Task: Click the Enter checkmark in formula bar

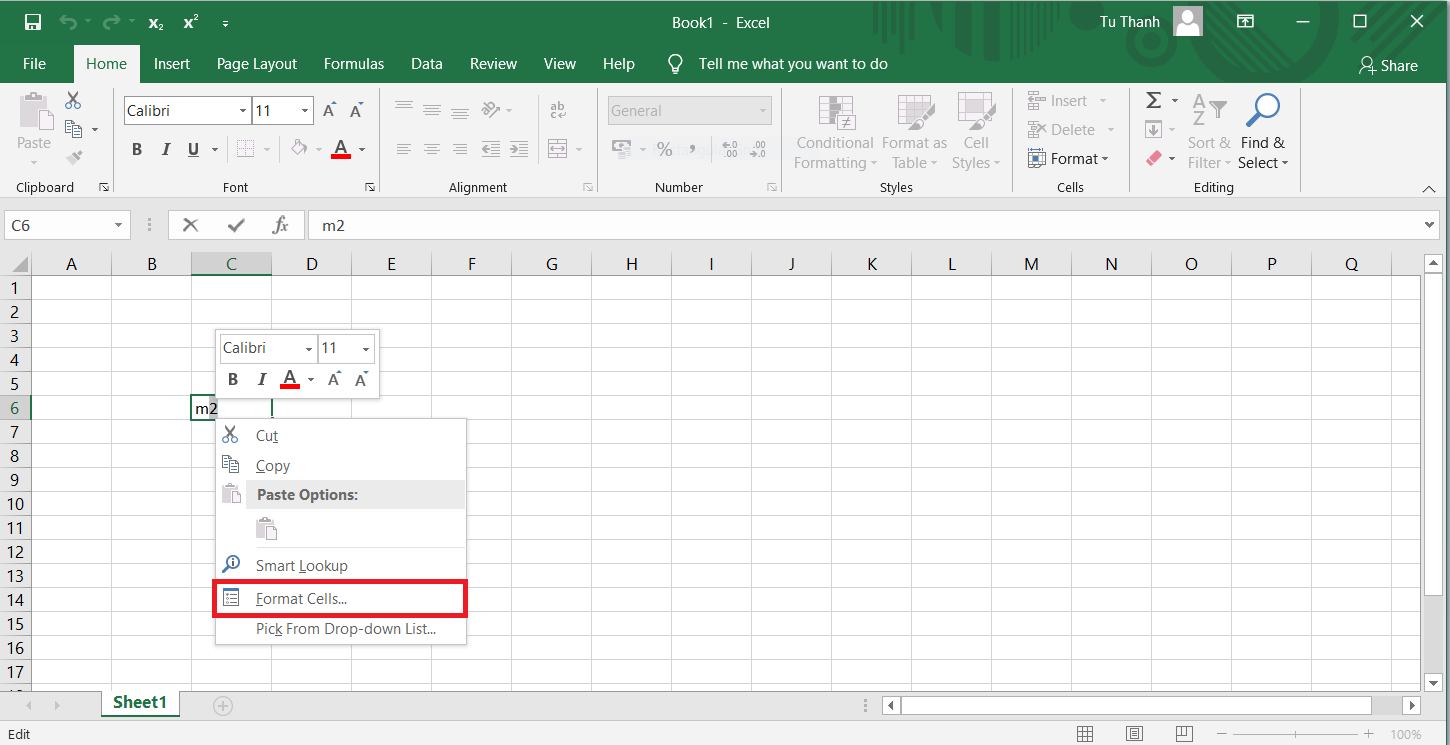Action: pyautogui.click(x=236, y=225)
